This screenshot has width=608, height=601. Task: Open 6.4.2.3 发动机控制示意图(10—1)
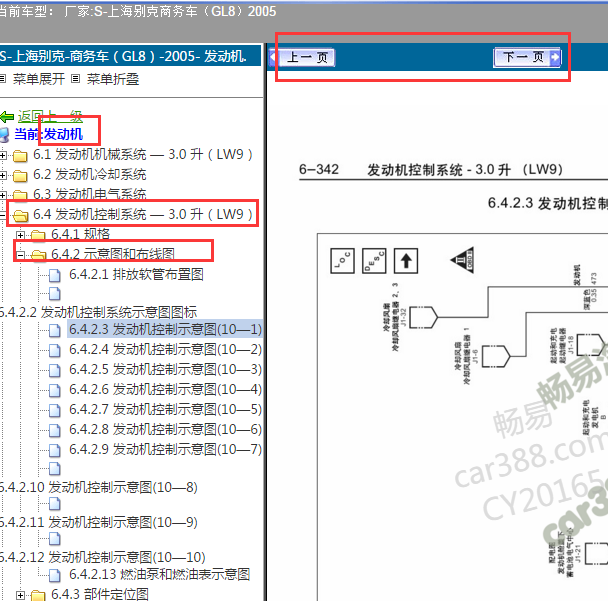166,329
